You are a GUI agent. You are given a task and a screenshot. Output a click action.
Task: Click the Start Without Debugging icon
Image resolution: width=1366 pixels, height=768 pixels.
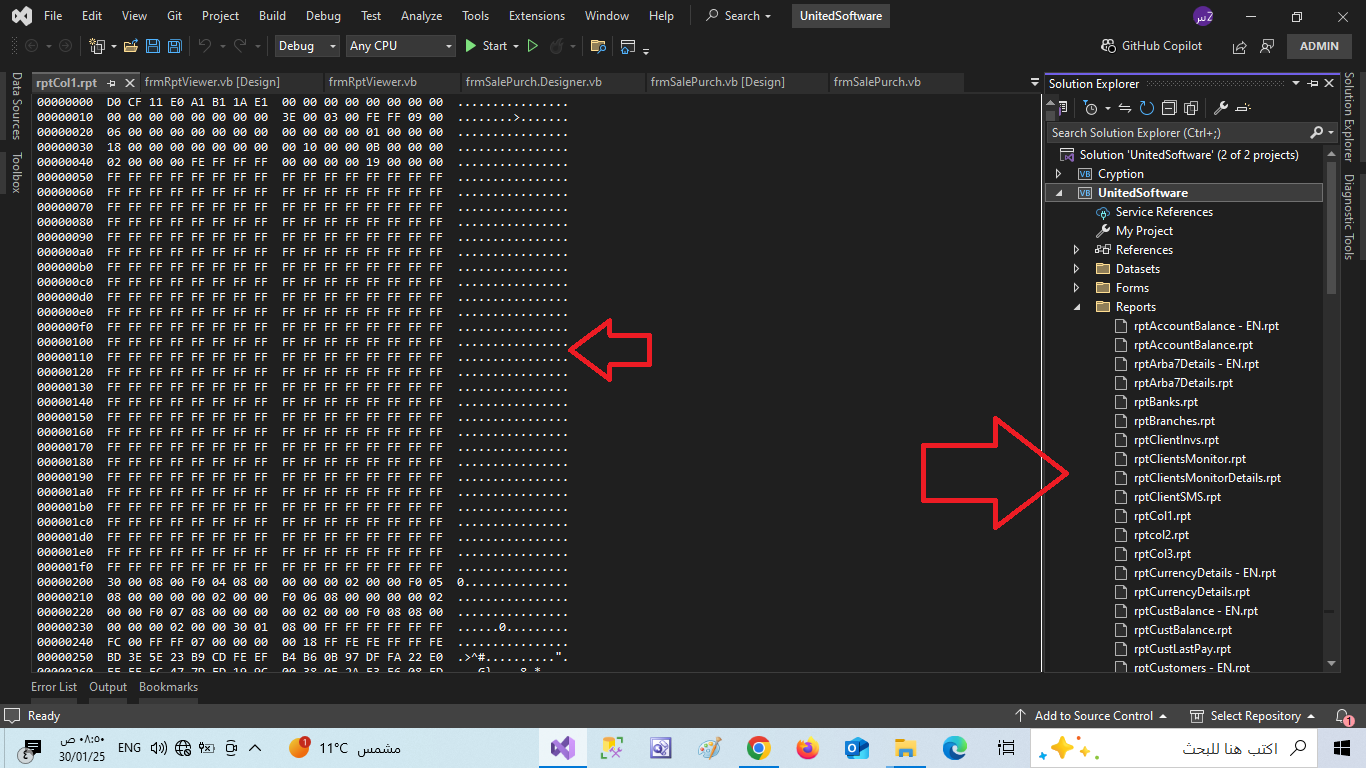[533, 46]
